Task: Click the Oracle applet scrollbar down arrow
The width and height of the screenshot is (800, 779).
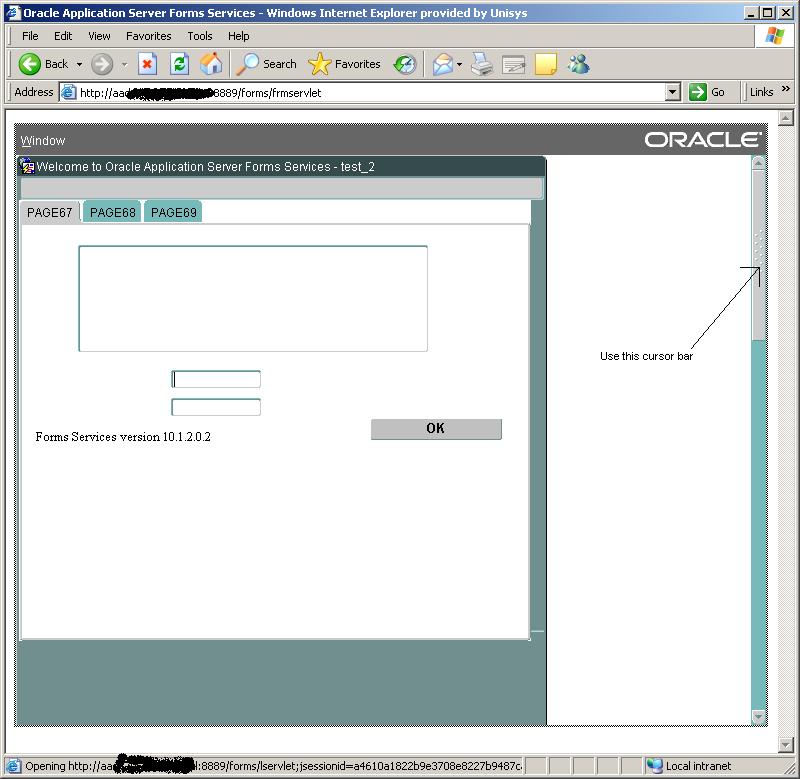Action: [x=759, y=717]
